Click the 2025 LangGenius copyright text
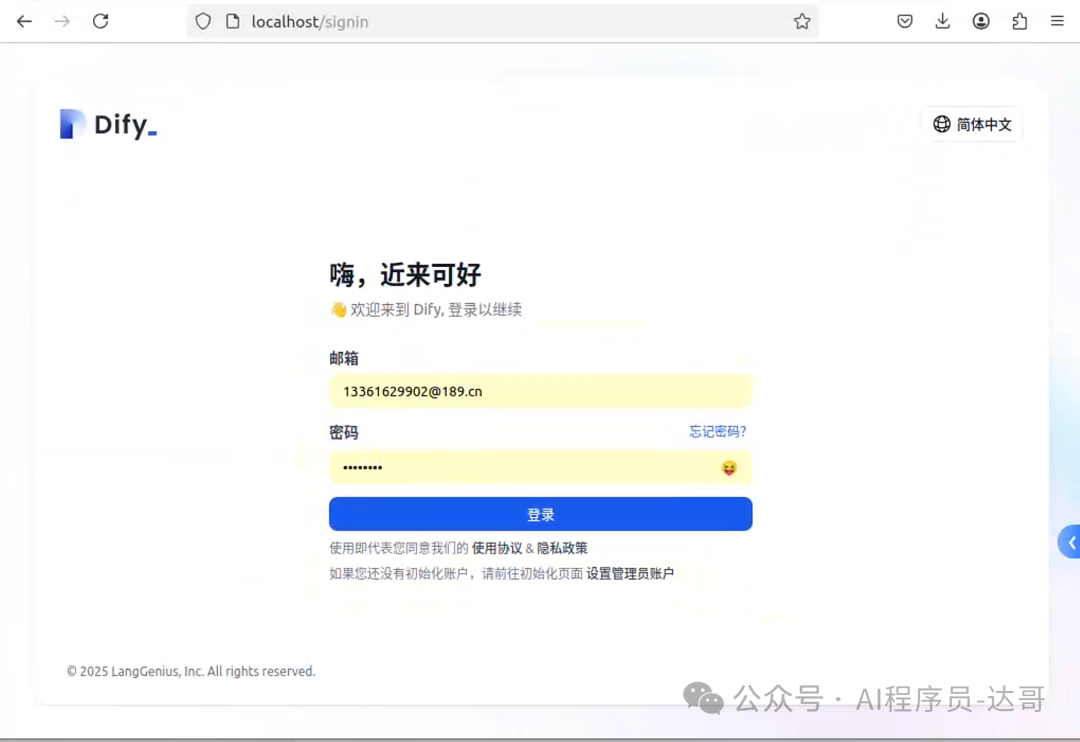This screenshot has width=1080, height=742. point(191,671)
